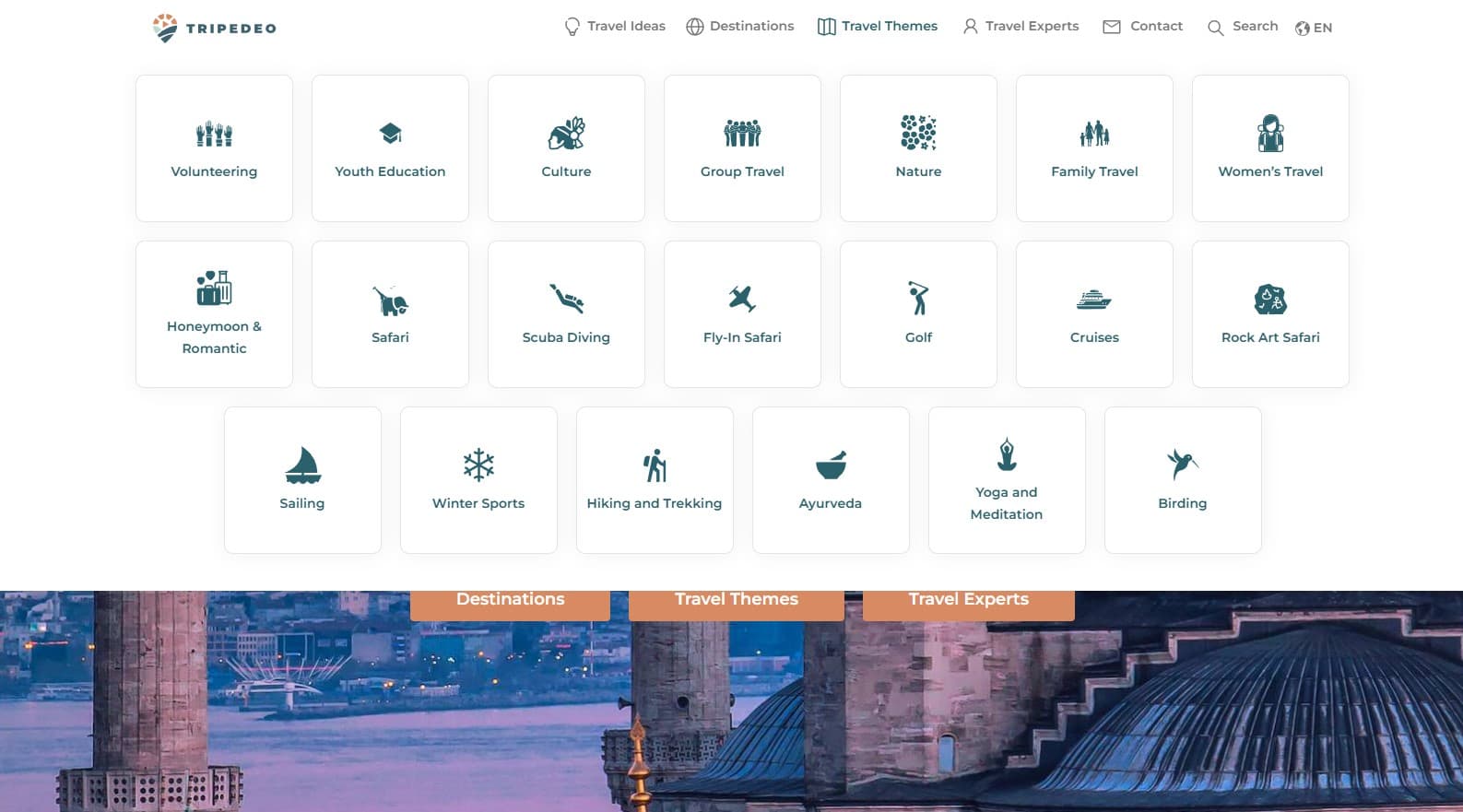Select the Nature label
This screenshot has height=812, width=1463.
[x=918, y=171]
